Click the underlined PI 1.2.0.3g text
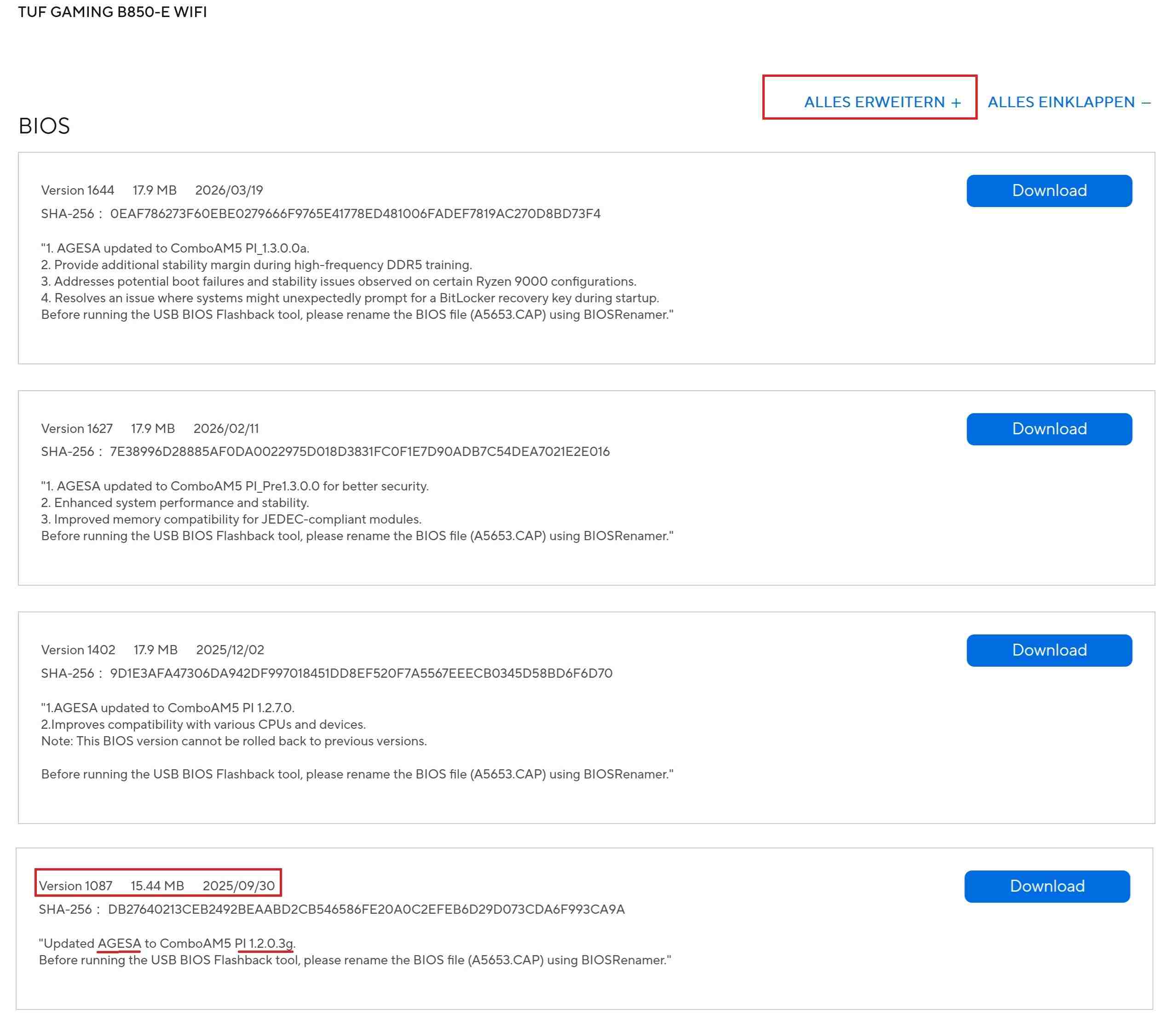This screenshot has height=1026, width=1176. coord(264,943)
